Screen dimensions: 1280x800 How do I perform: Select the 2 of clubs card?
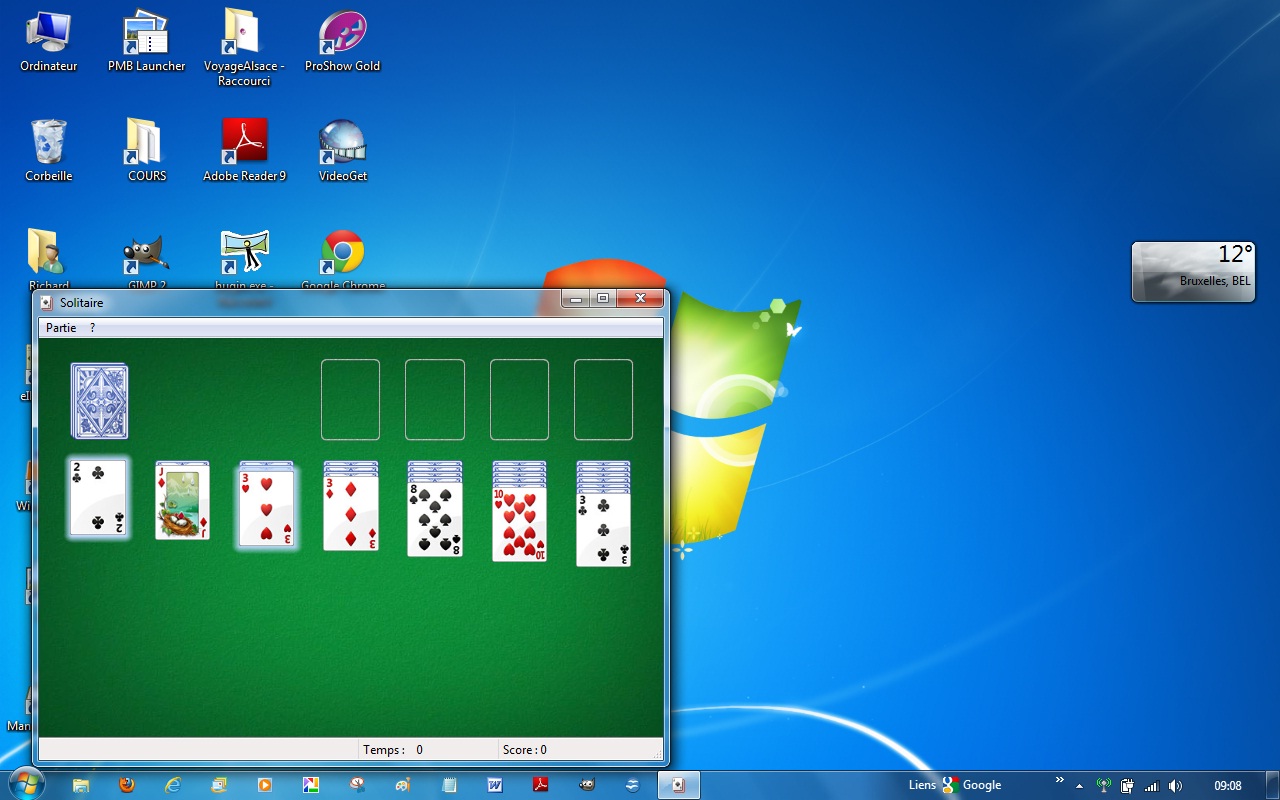tap(98, 498)
